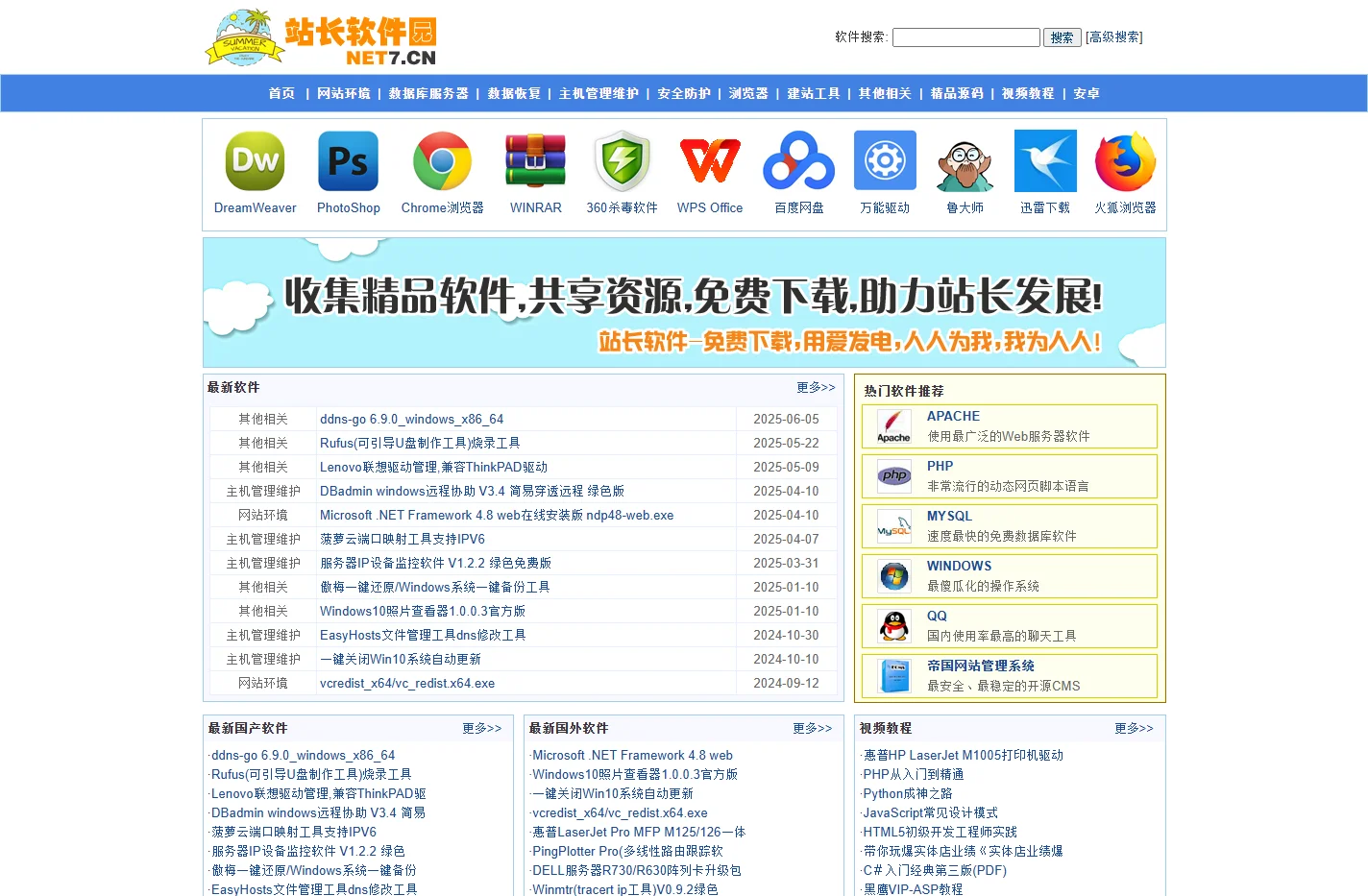Click the WINDOWS title link
The image size is (1368, 896).
coord(959,566)
